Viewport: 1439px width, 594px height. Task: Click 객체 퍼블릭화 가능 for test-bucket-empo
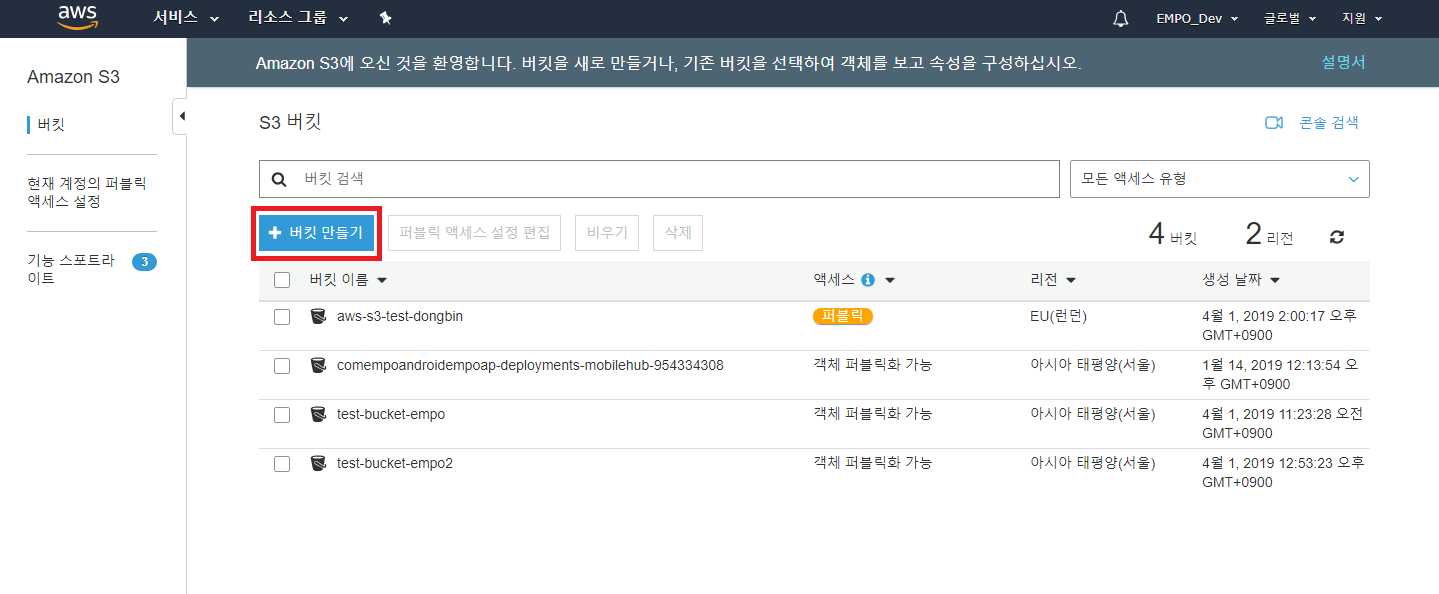tap(873, 414)
